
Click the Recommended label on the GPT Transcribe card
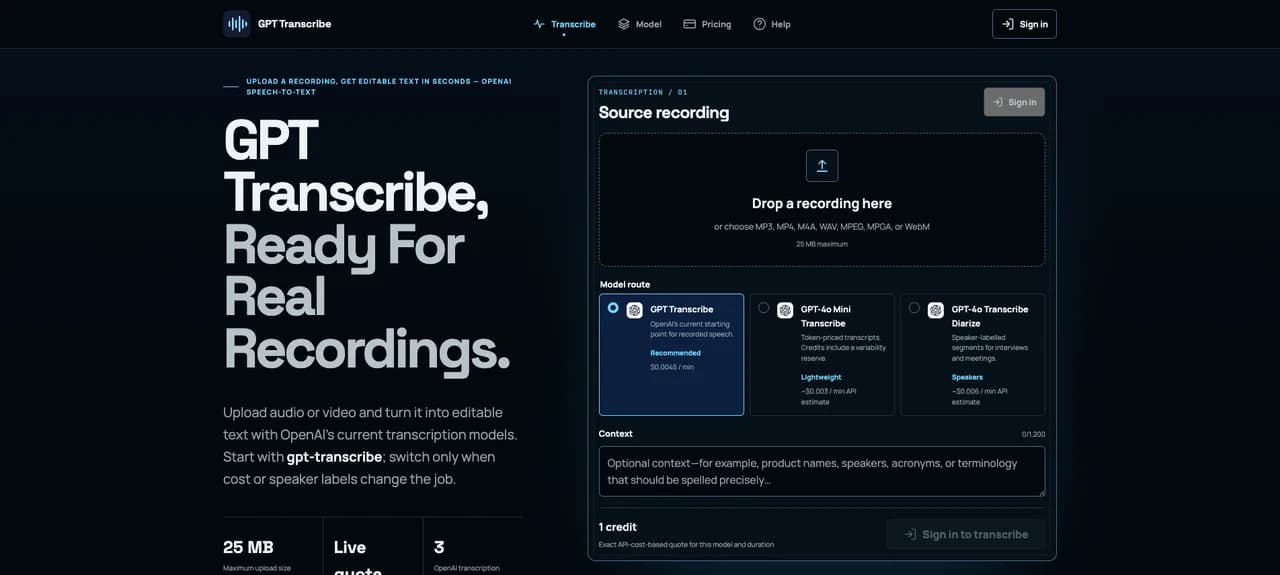(676, 353)
